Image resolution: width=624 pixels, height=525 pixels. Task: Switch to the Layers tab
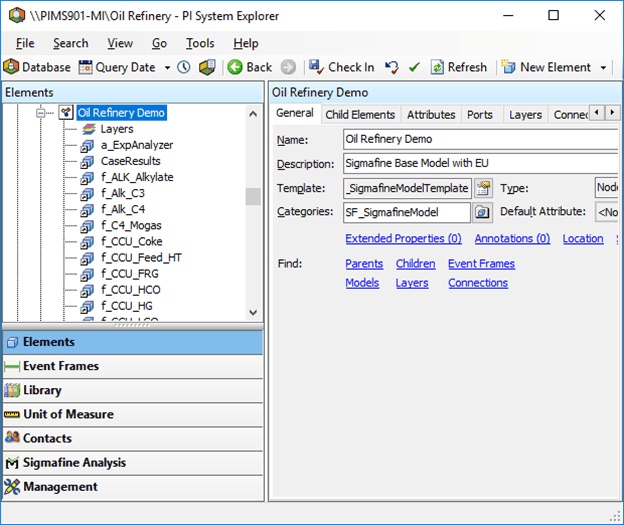[525, 115]
